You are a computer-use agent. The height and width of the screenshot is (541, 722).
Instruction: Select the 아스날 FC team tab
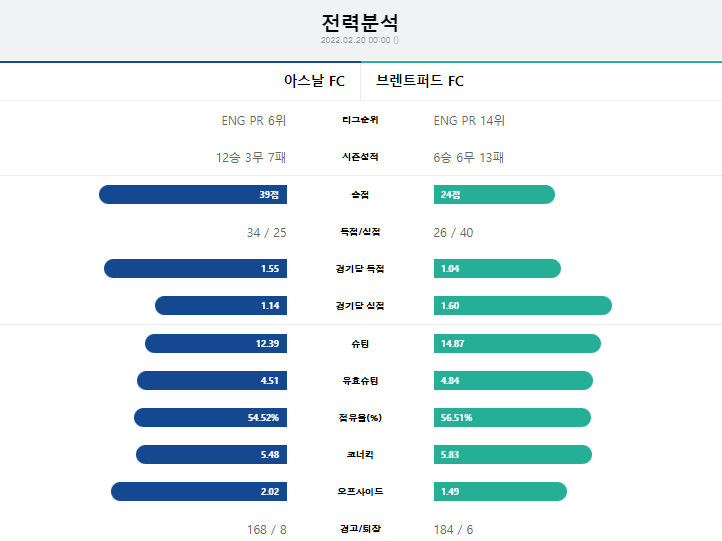(180, 81)
